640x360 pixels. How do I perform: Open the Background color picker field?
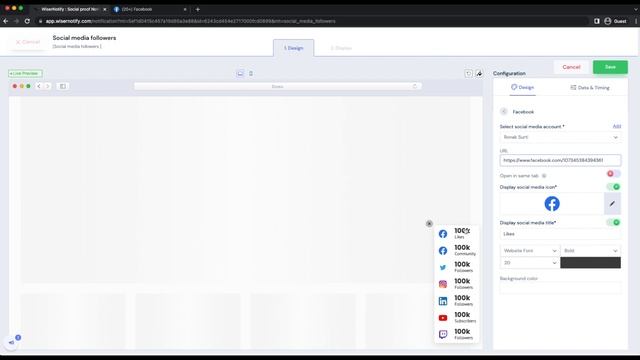coord(560,288)
